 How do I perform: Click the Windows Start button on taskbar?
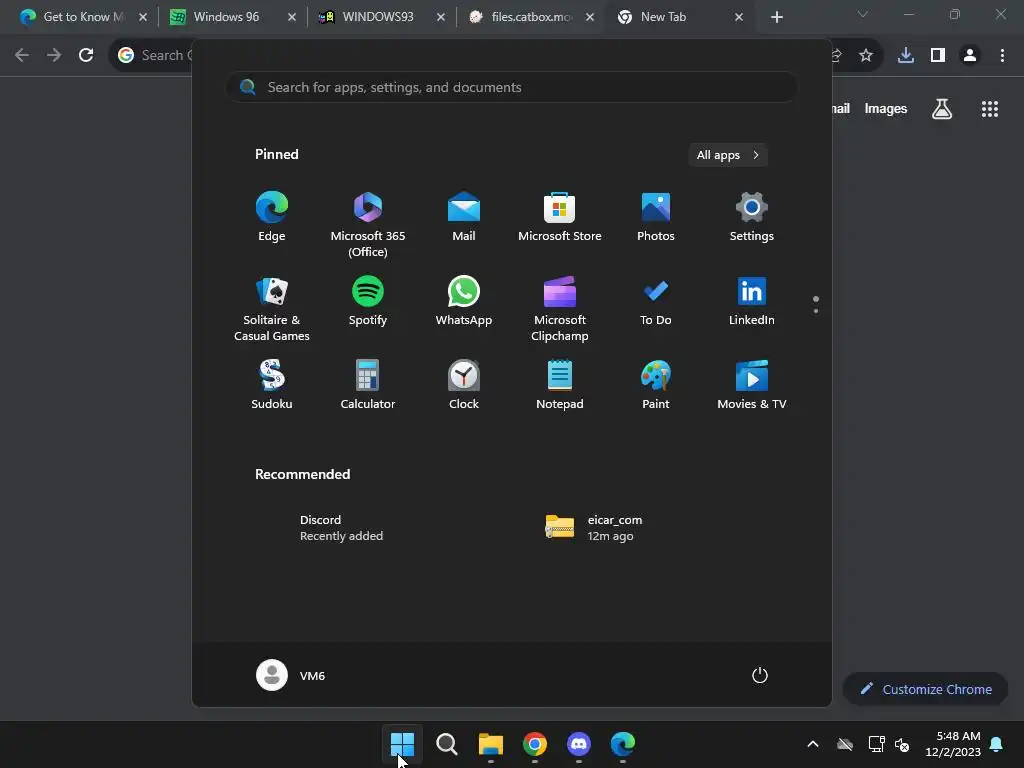point(402,743)
